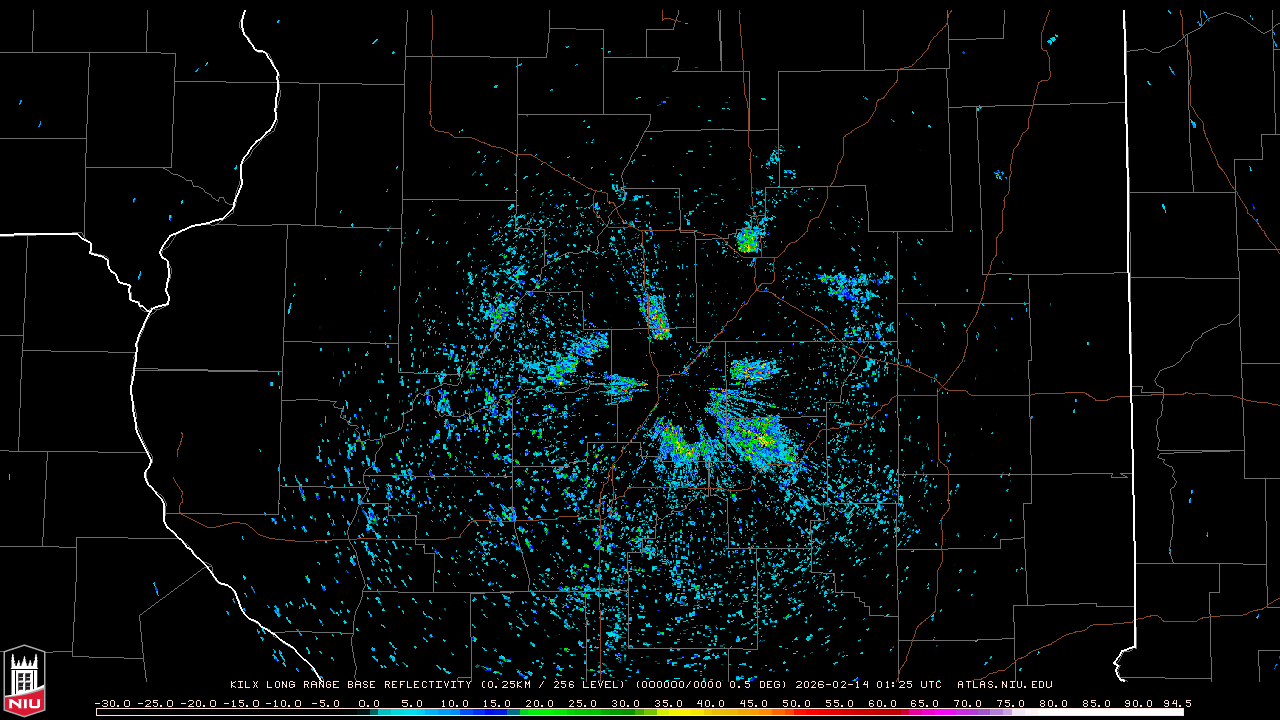Click the 256 LEVEL caption text
This screenshot has height=720, width=1280.
[588, 685]
